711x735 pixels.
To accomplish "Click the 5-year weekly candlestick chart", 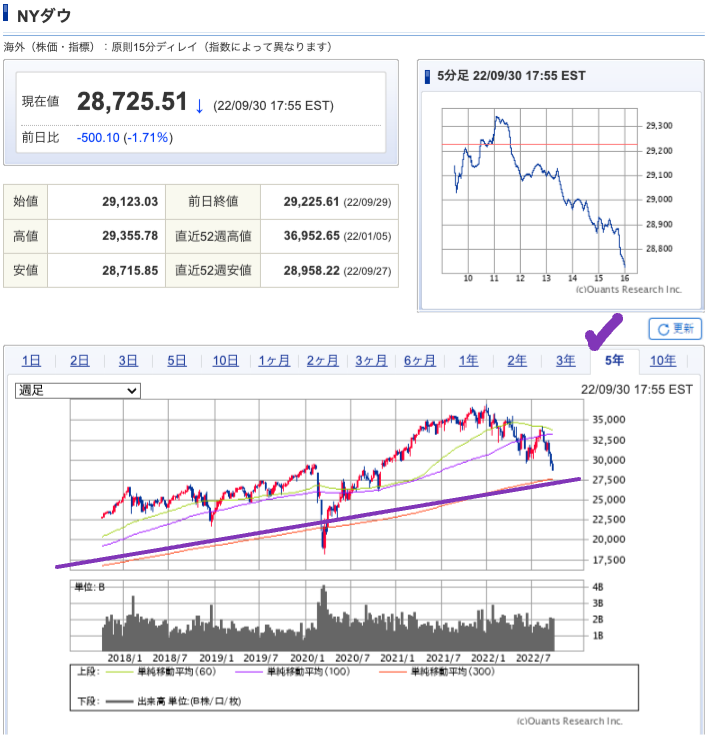I will [327, 484].
